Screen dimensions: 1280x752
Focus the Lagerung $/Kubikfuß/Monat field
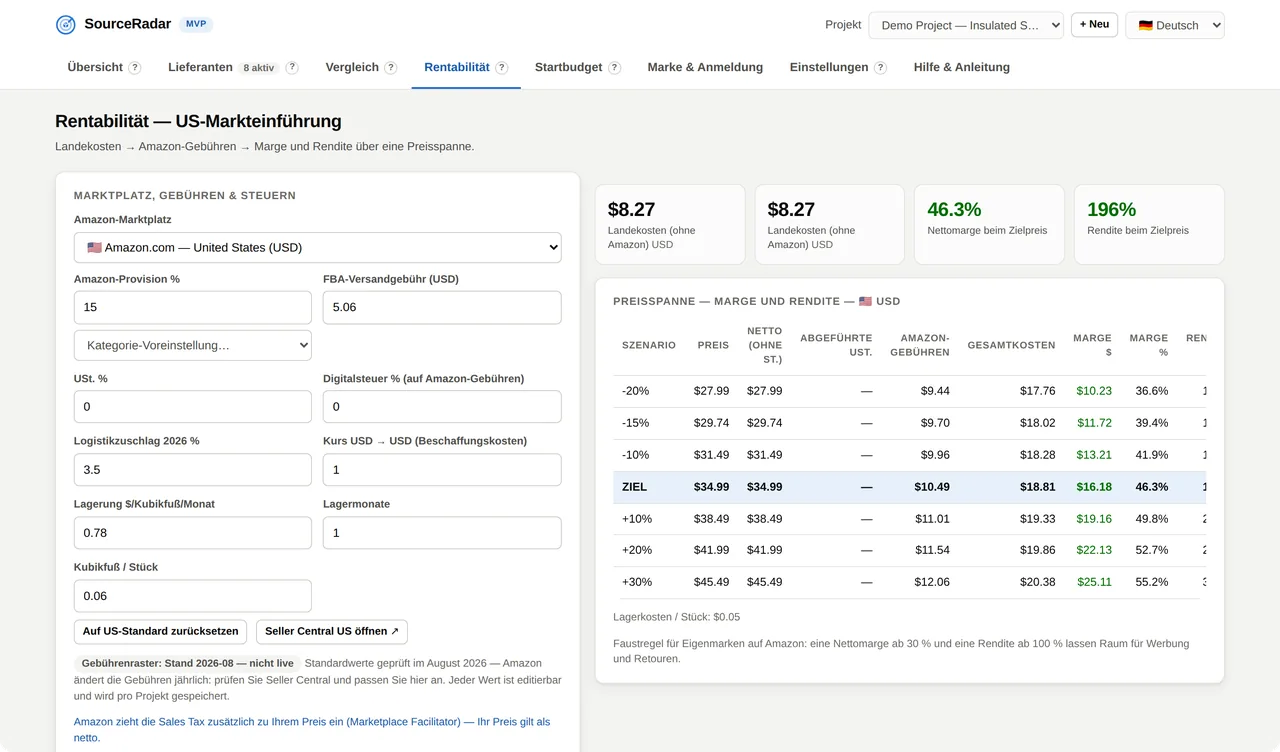193,532
